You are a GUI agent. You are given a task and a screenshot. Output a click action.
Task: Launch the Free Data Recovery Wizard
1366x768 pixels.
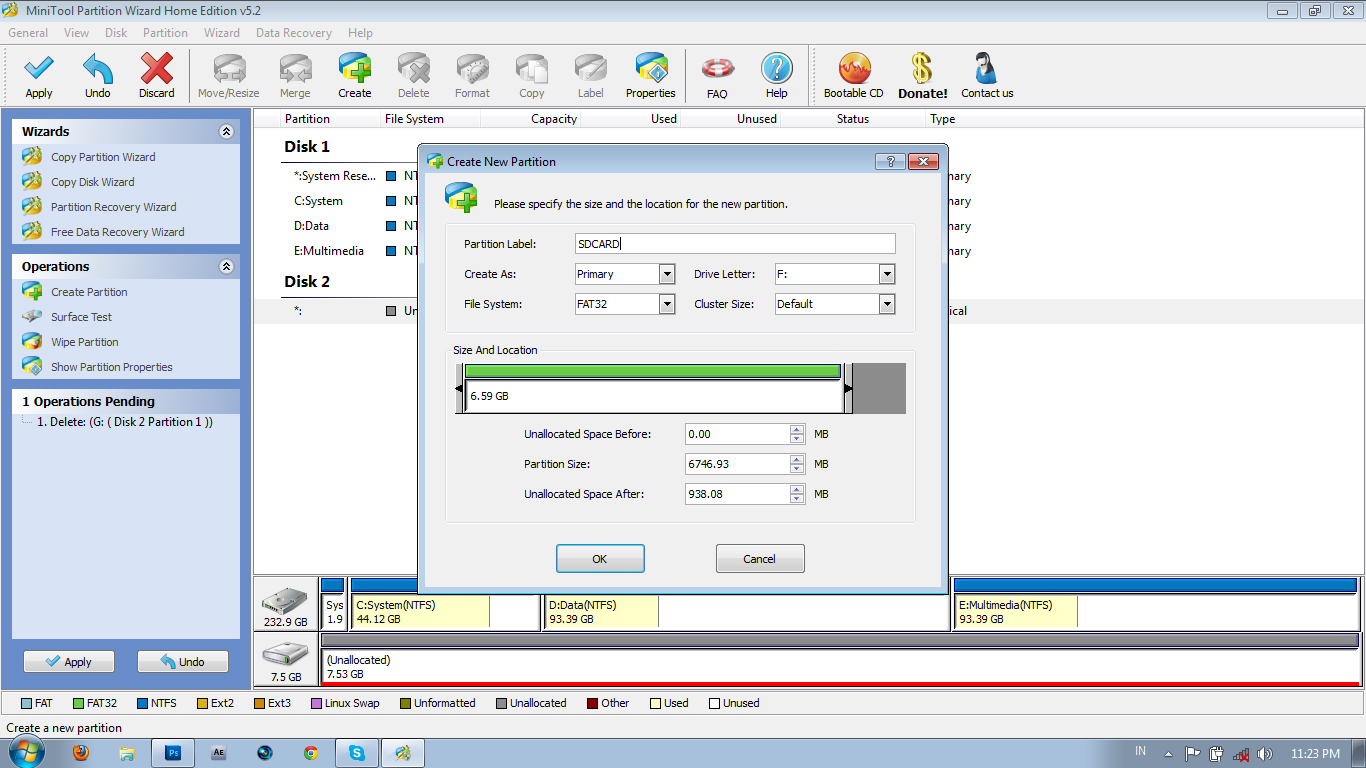tap(117, 232)
